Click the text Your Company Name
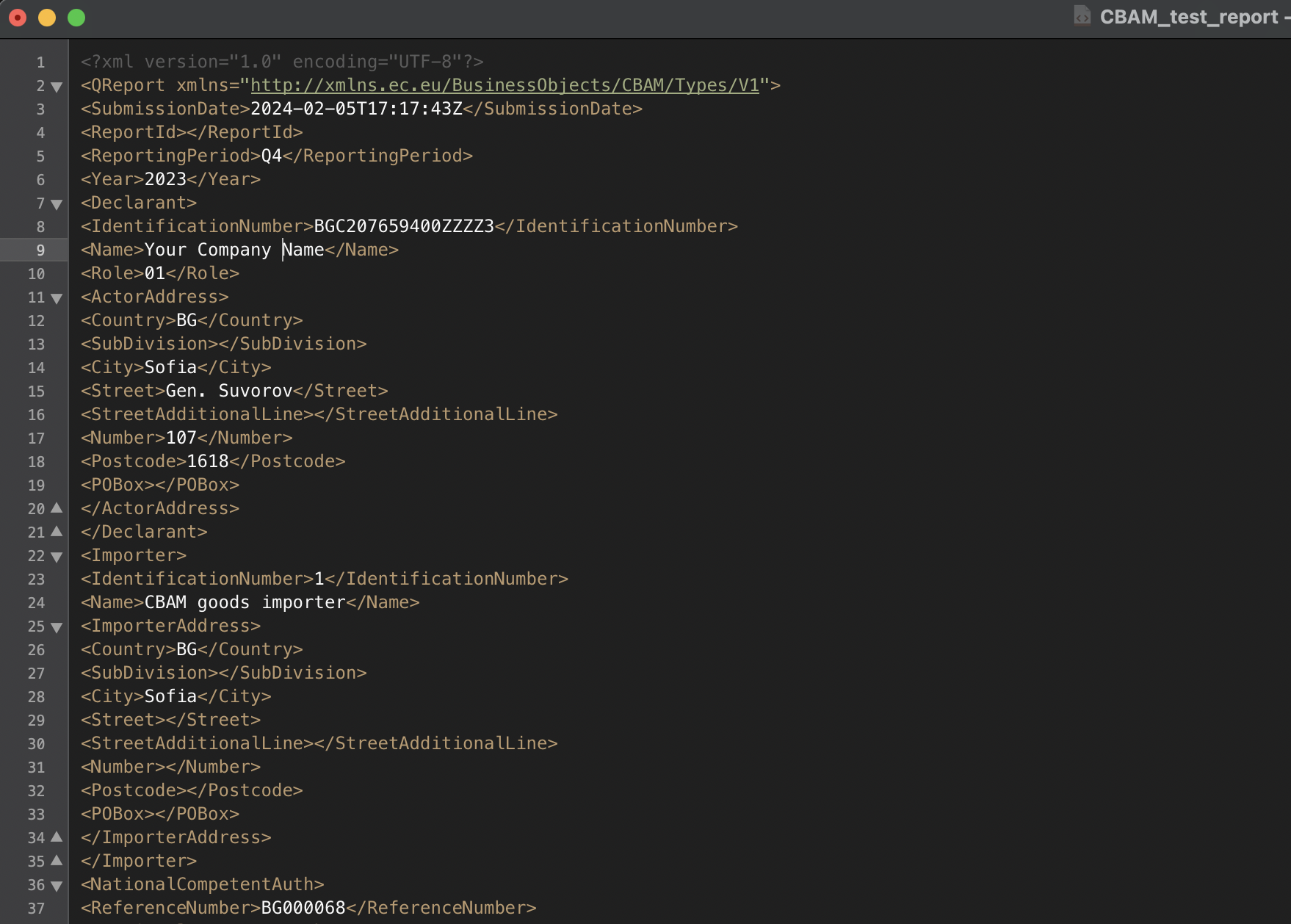1291x924 pixels. pos(234,250)
